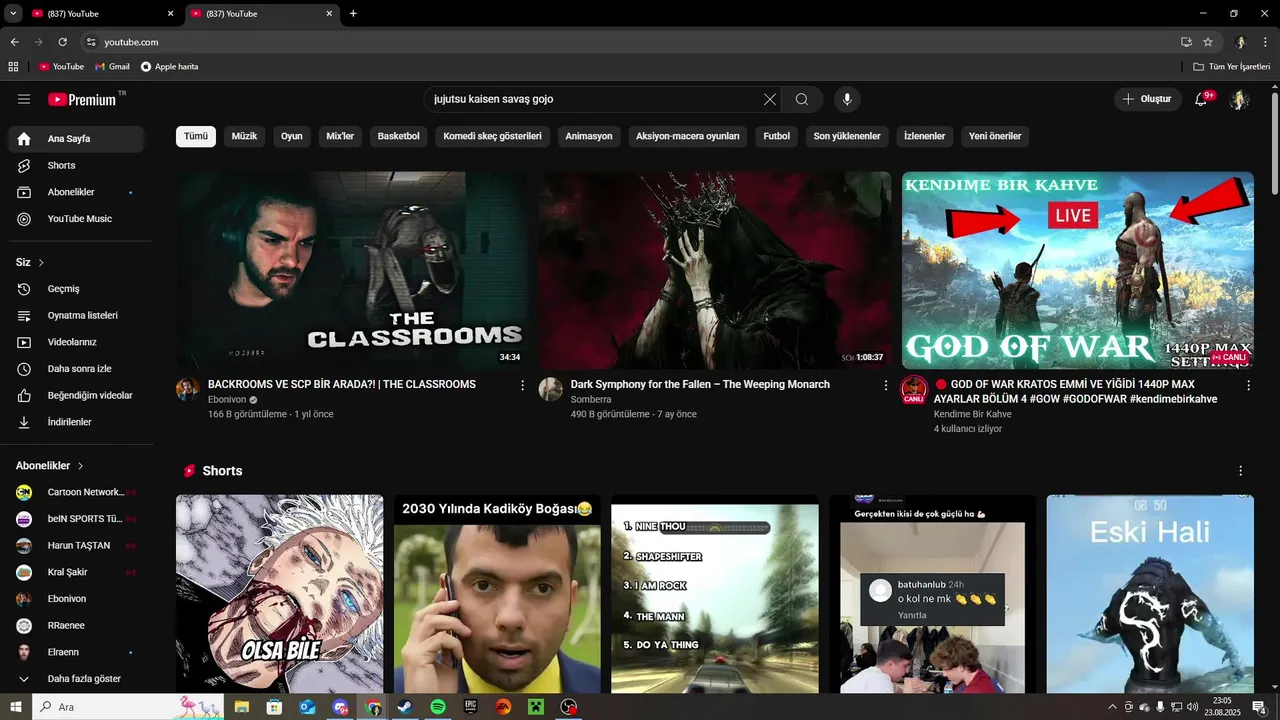Click the Windows Start button
The width and height of the screenshot is (1280, 720).
16,707
